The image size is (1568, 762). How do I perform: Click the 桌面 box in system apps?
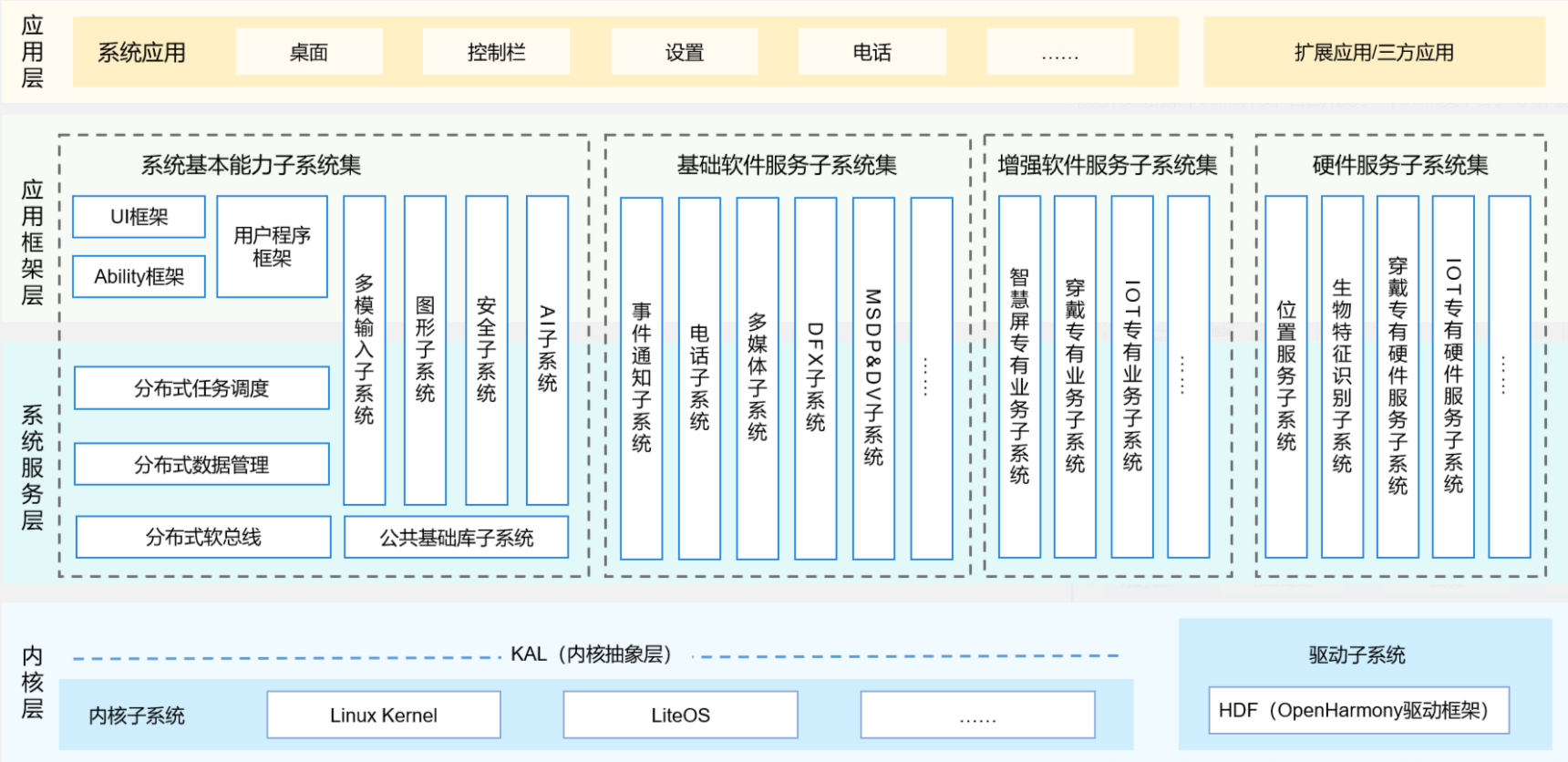(308, 52)
